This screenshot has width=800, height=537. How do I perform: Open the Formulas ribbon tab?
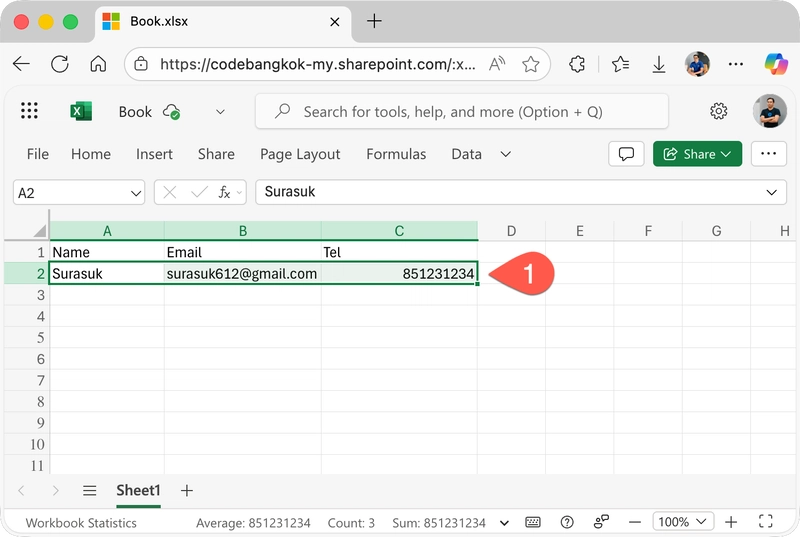(x=396, y=154)
